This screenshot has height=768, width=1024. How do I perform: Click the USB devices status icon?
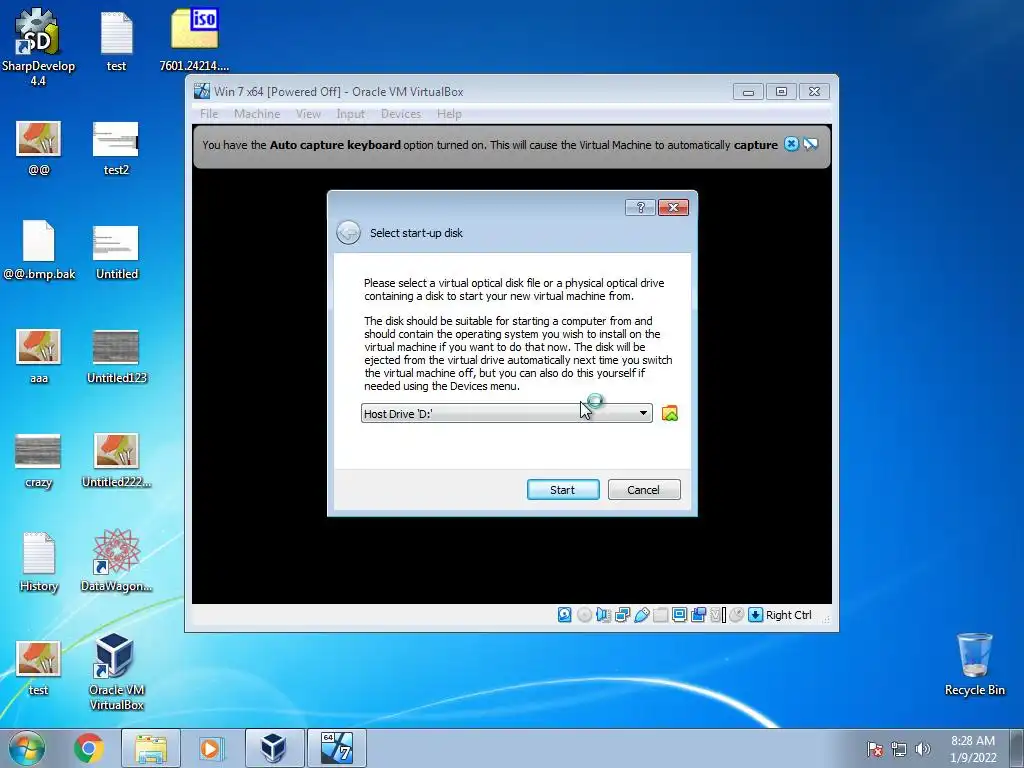(641, 615)
